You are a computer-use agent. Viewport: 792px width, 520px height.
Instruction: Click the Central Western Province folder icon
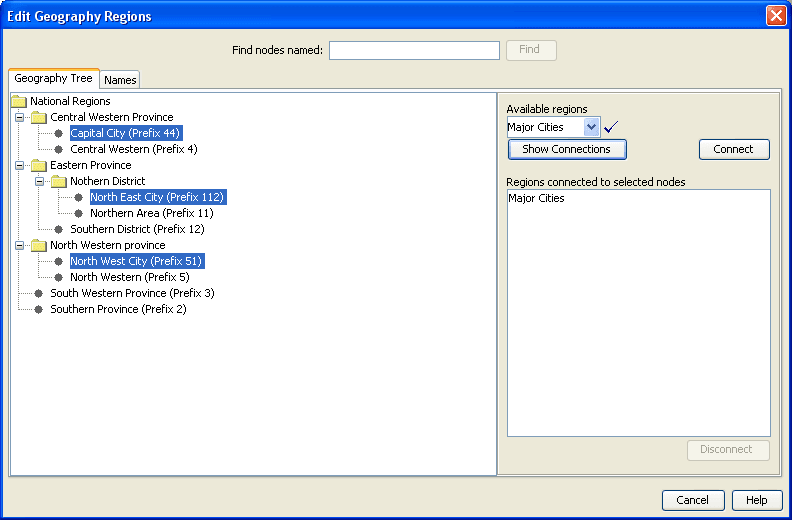(x=39, y=117)
